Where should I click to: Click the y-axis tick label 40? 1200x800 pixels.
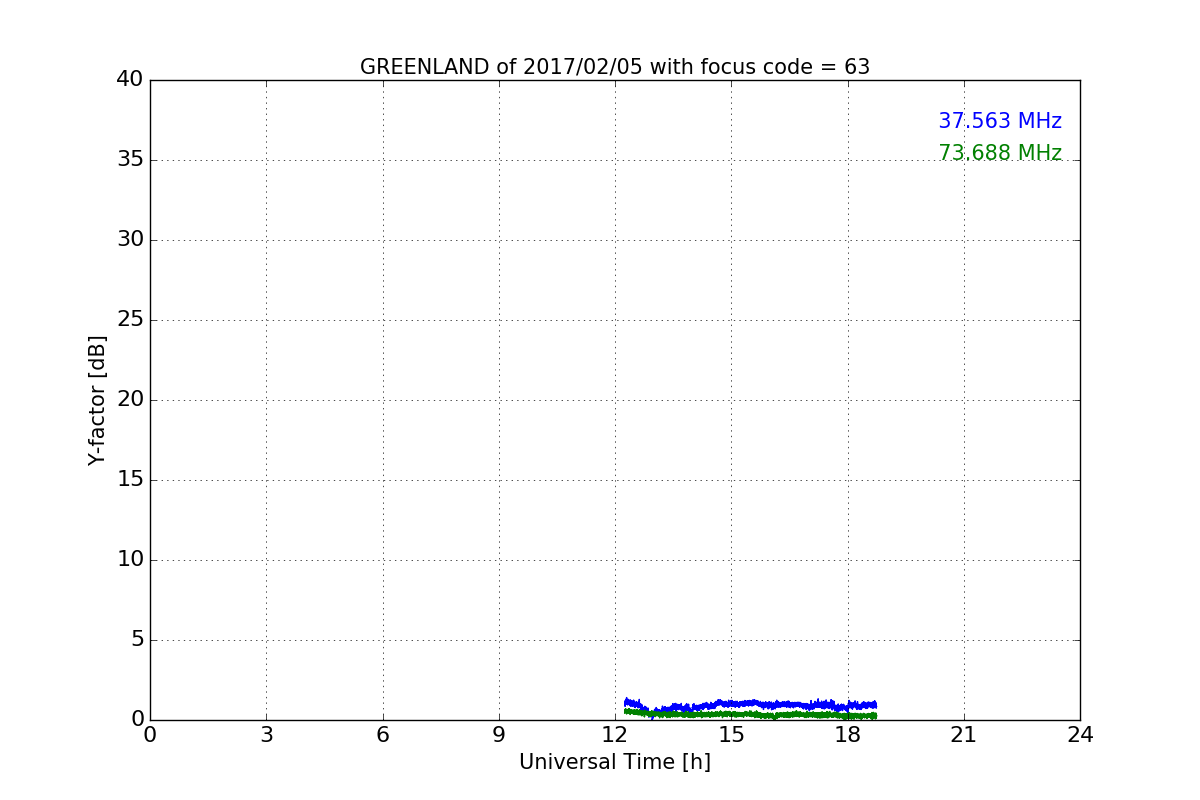130,80
